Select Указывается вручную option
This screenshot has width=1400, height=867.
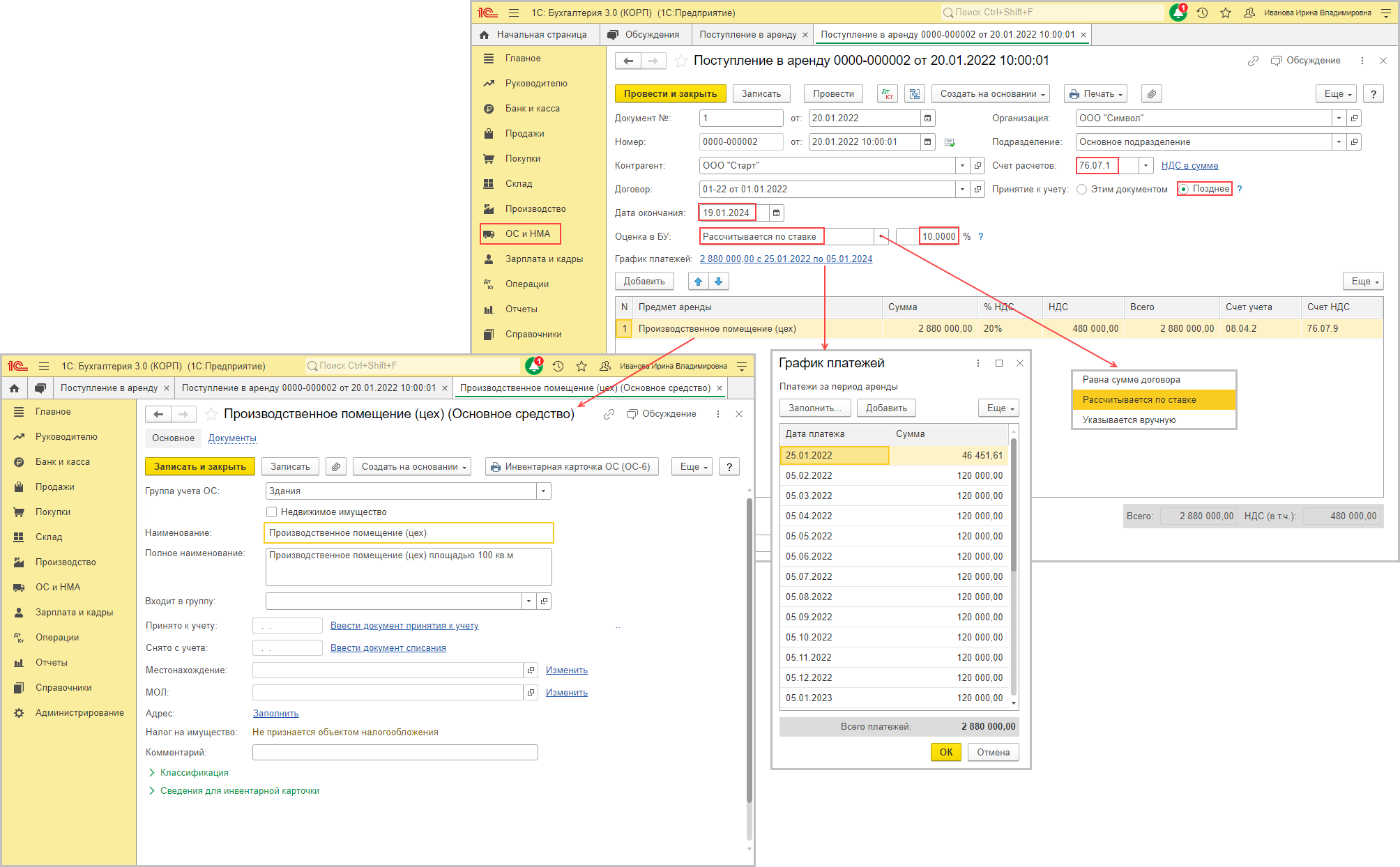point(1154,420)
